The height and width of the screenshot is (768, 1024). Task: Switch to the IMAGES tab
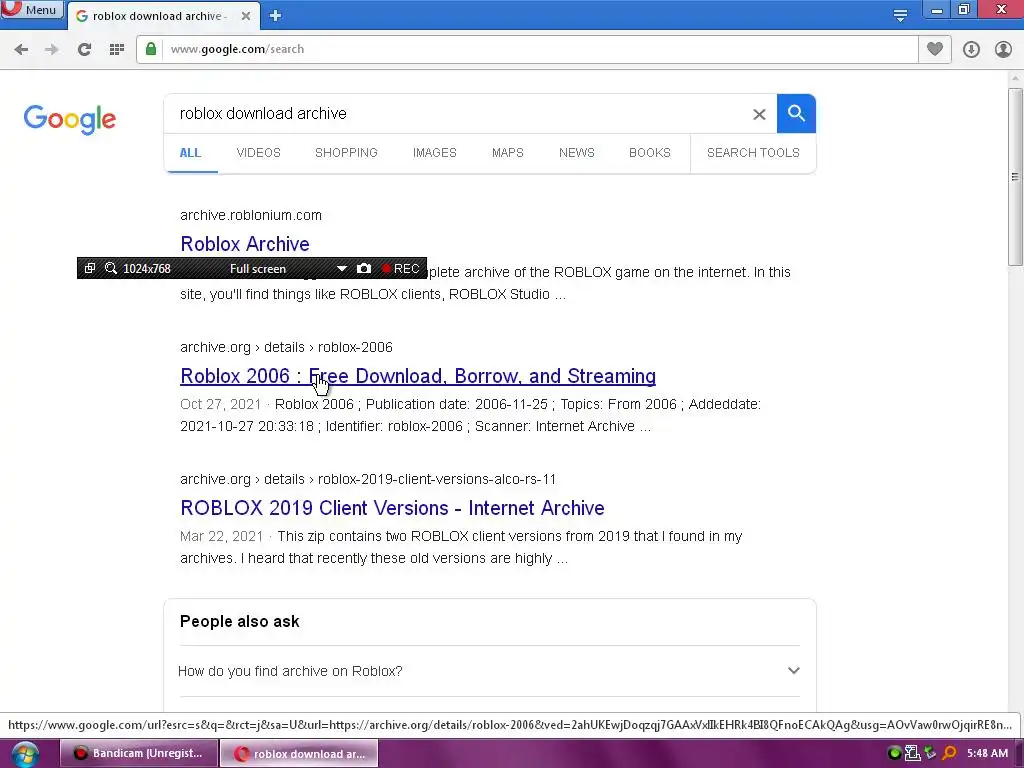click(434, 153)
